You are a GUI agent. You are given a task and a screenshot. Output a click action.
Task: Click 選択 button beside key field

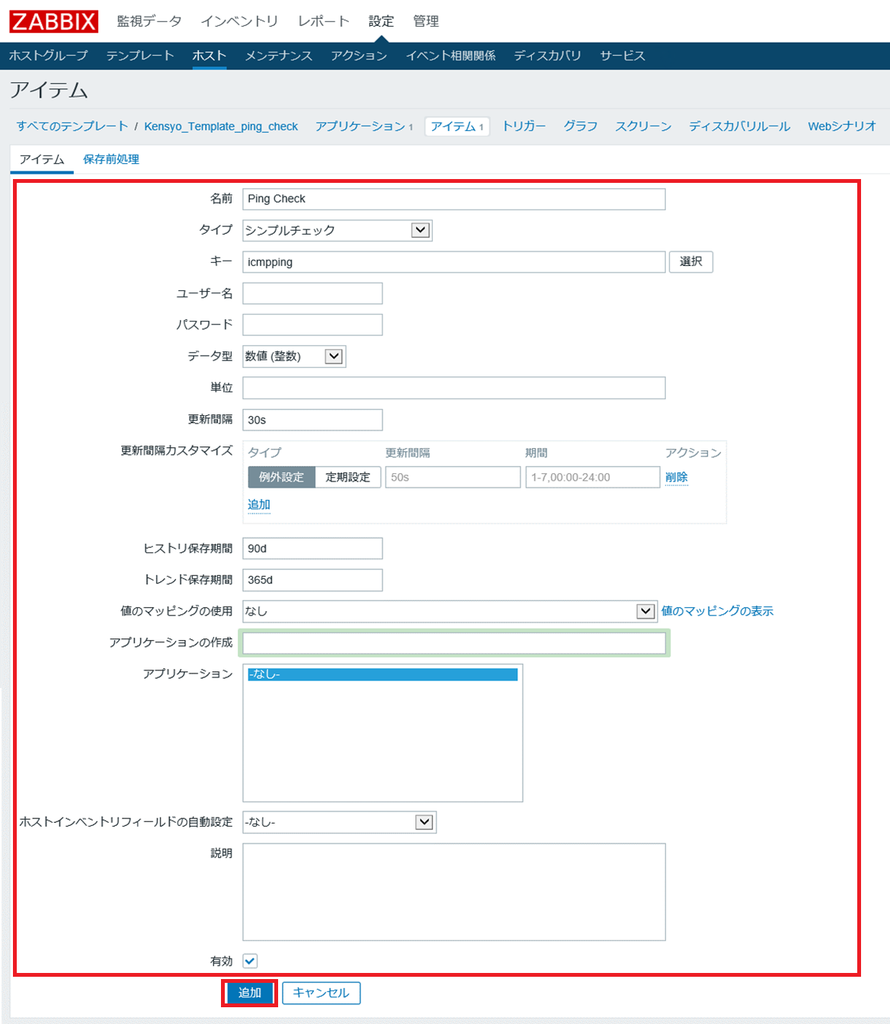point(691,262)
